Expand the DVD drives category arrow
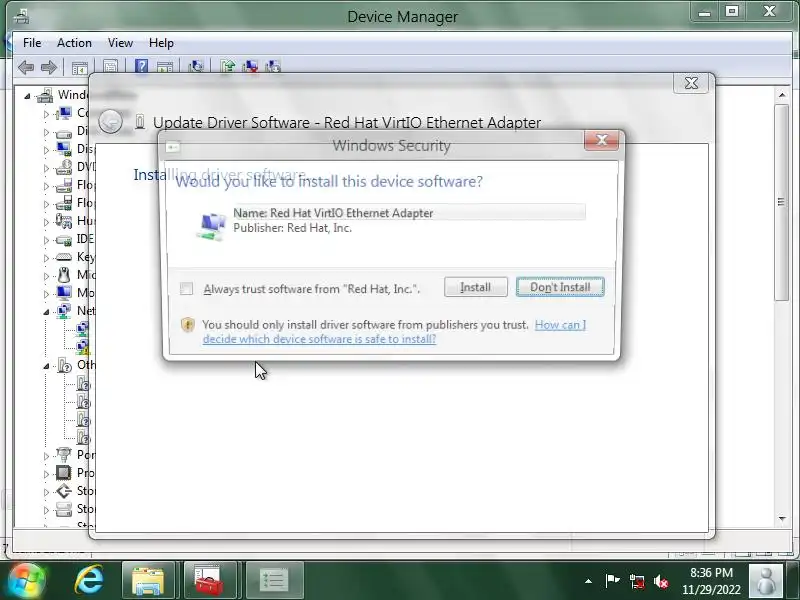The image size is (800, 600). click(46, 168)
